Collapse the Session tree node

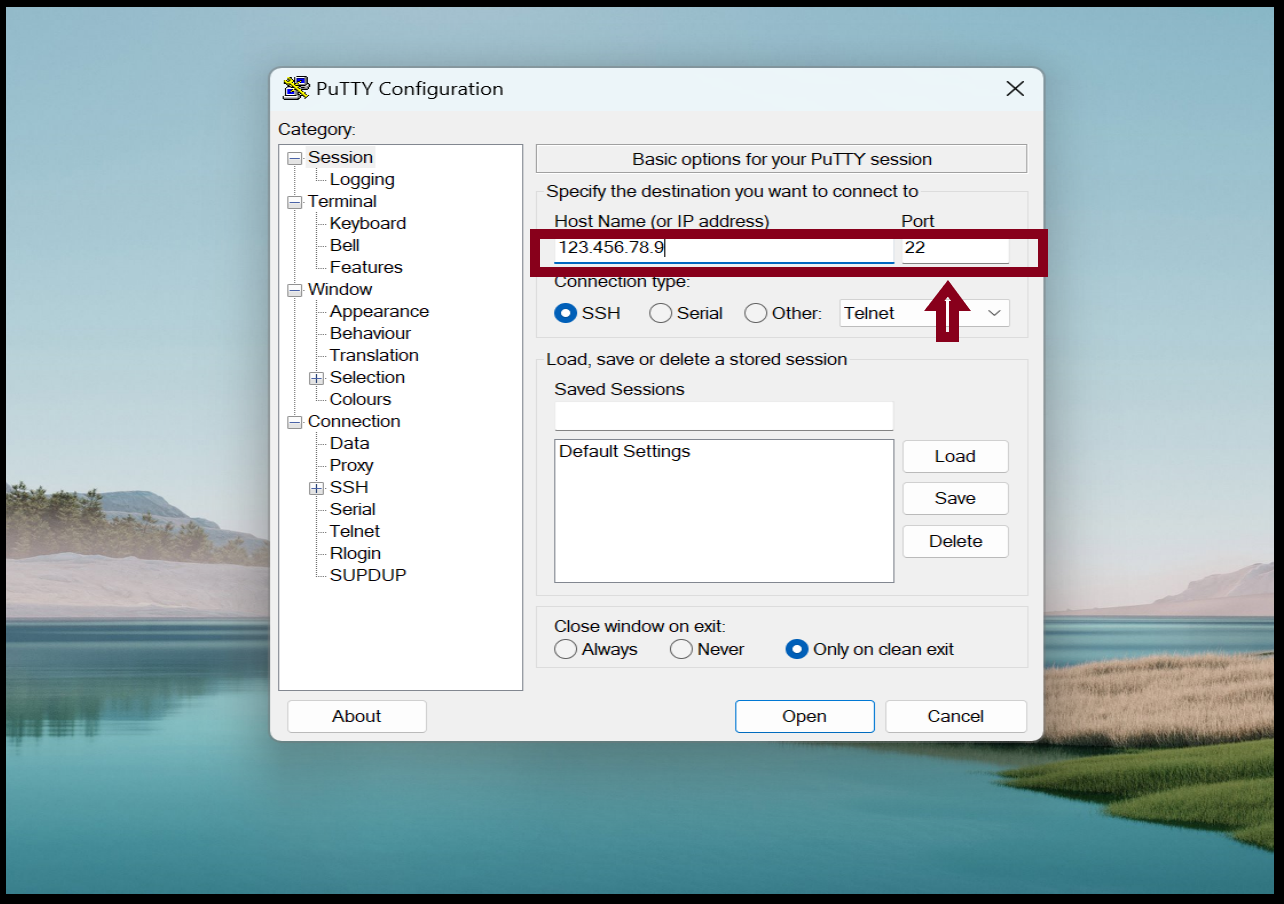point(294,158)
